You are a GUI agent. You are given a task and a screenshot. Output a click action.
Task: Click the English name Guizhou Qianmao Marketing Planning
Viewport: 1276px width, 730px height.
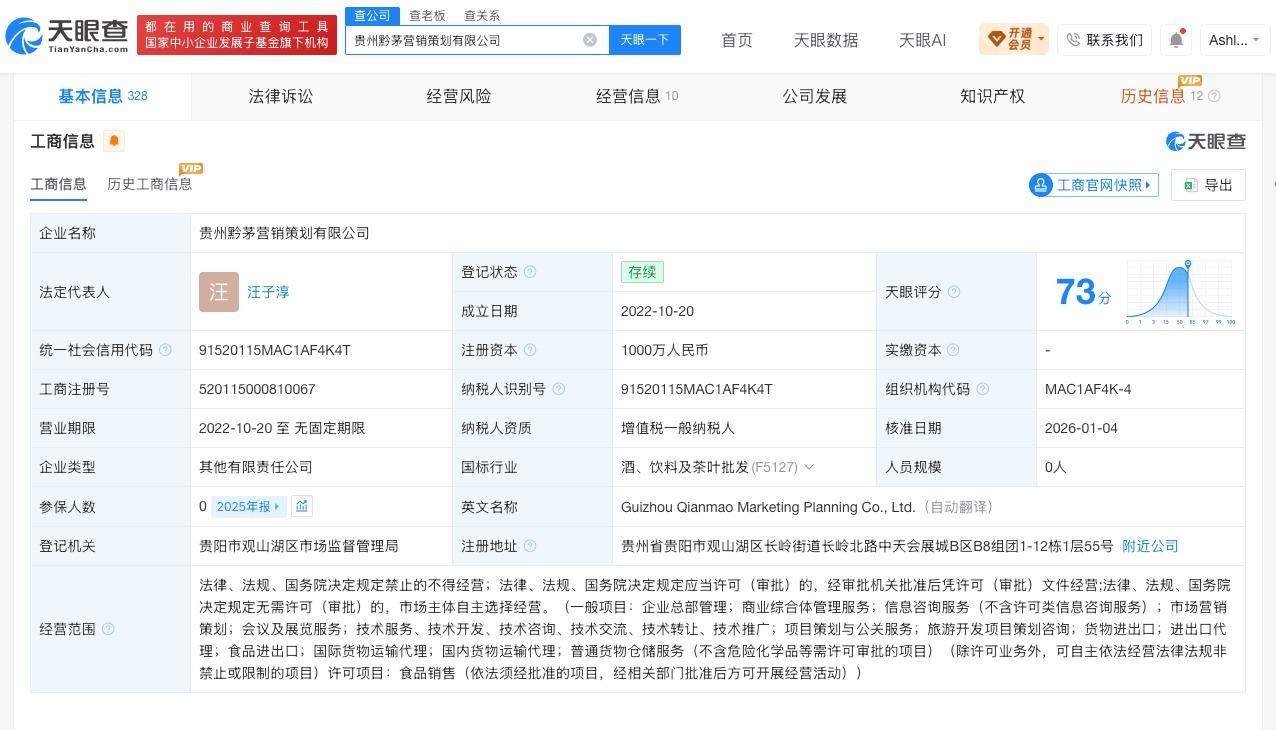[x=768, y=507]
